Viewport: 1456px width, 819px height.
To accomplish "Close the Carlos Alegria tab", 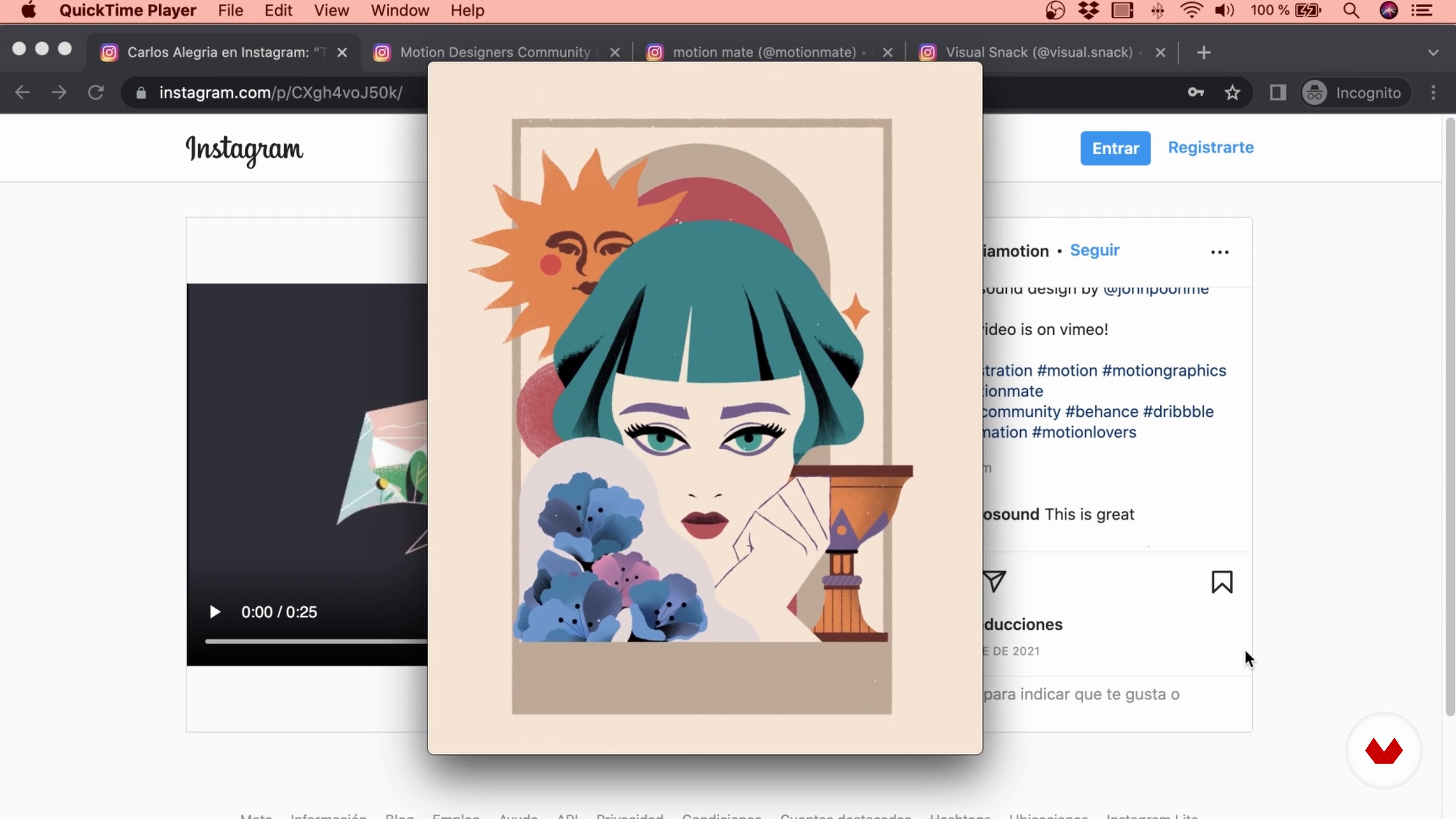I will 342,53.
